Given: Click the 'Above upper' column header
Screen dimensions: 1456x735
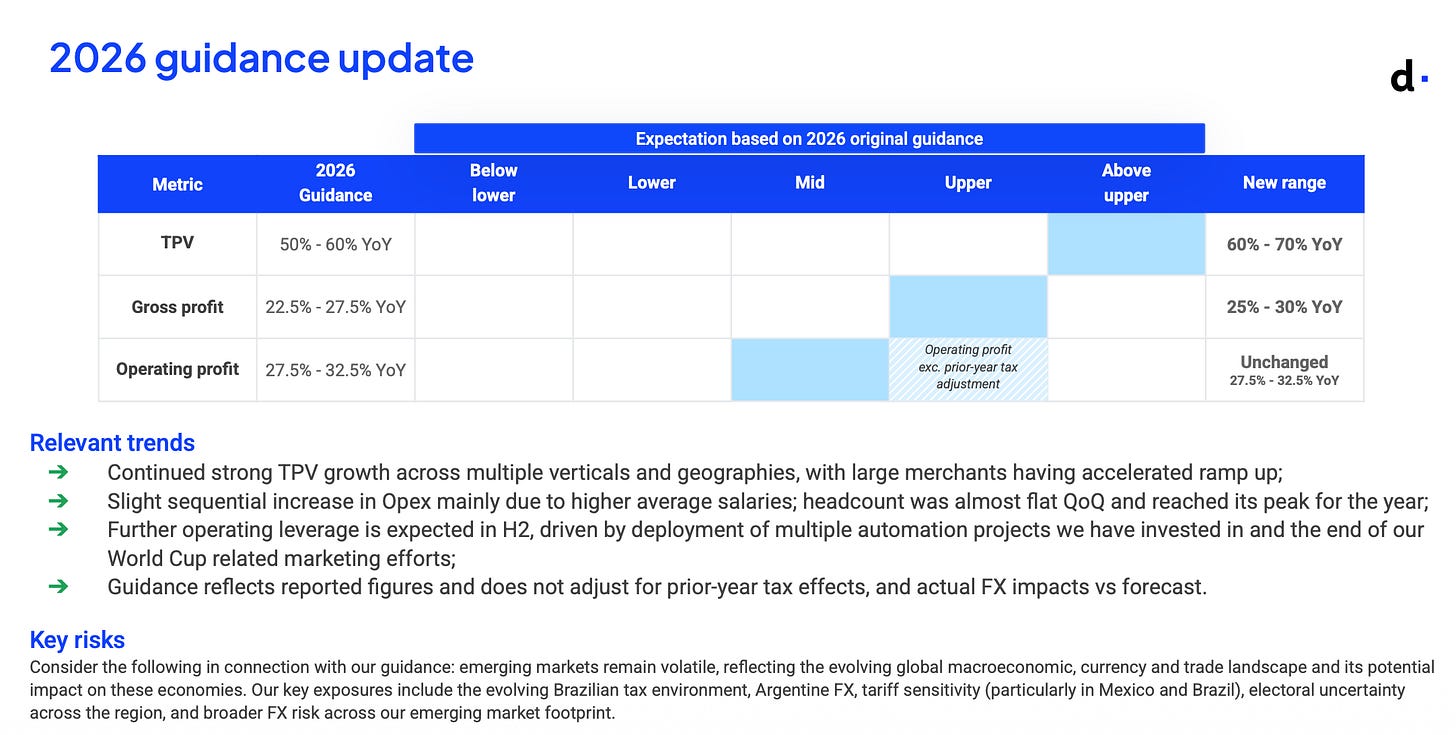Looking at the screenshot, I should point(1126,183).
